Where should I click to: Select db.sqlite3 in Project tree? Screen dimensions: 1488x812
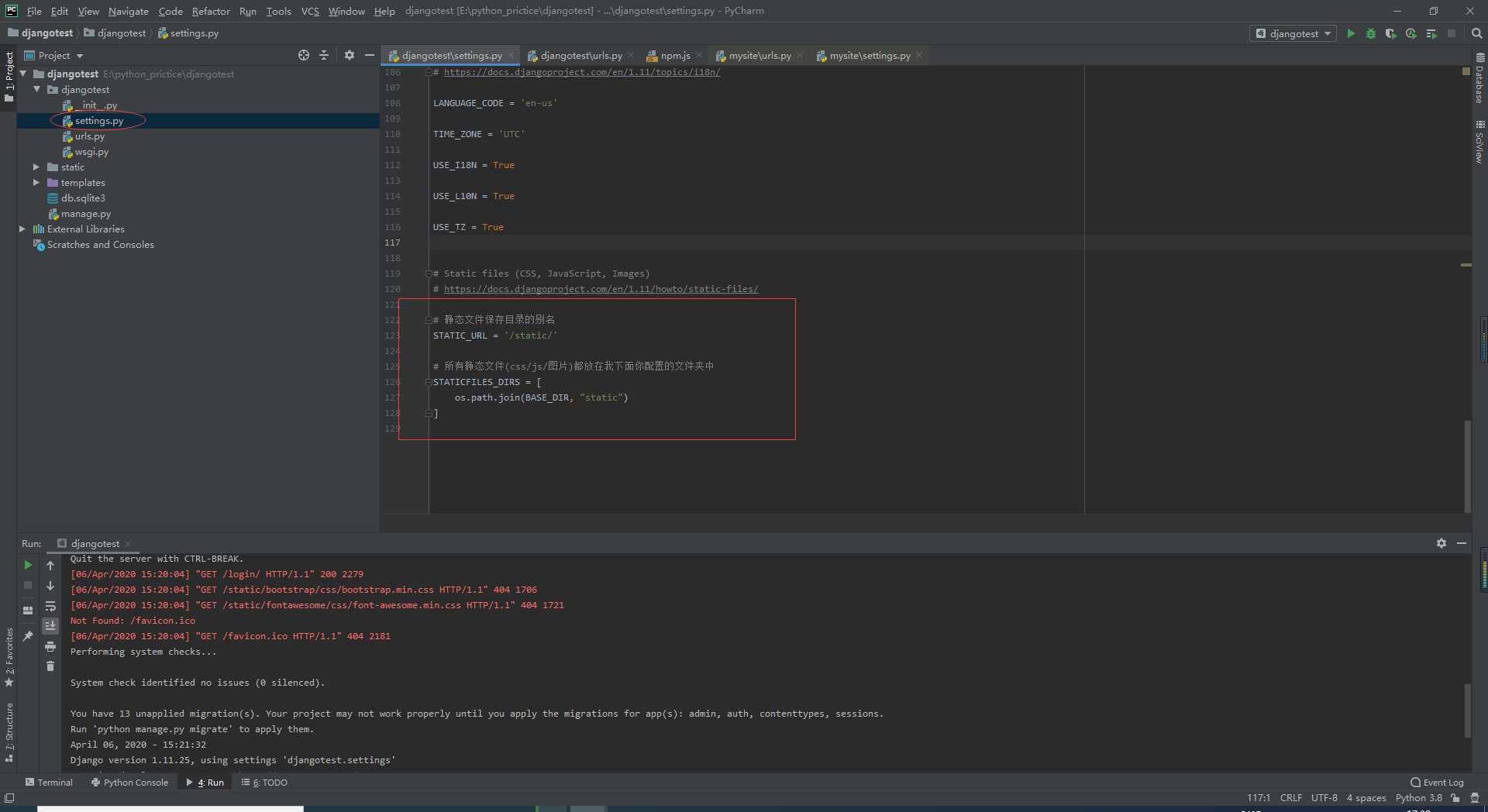click(x=82, y=198)
